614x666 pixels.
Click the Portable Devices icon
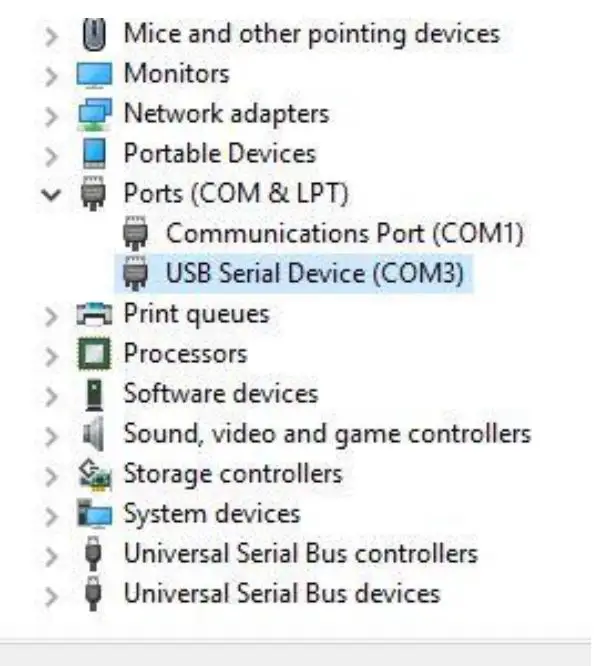93,154
